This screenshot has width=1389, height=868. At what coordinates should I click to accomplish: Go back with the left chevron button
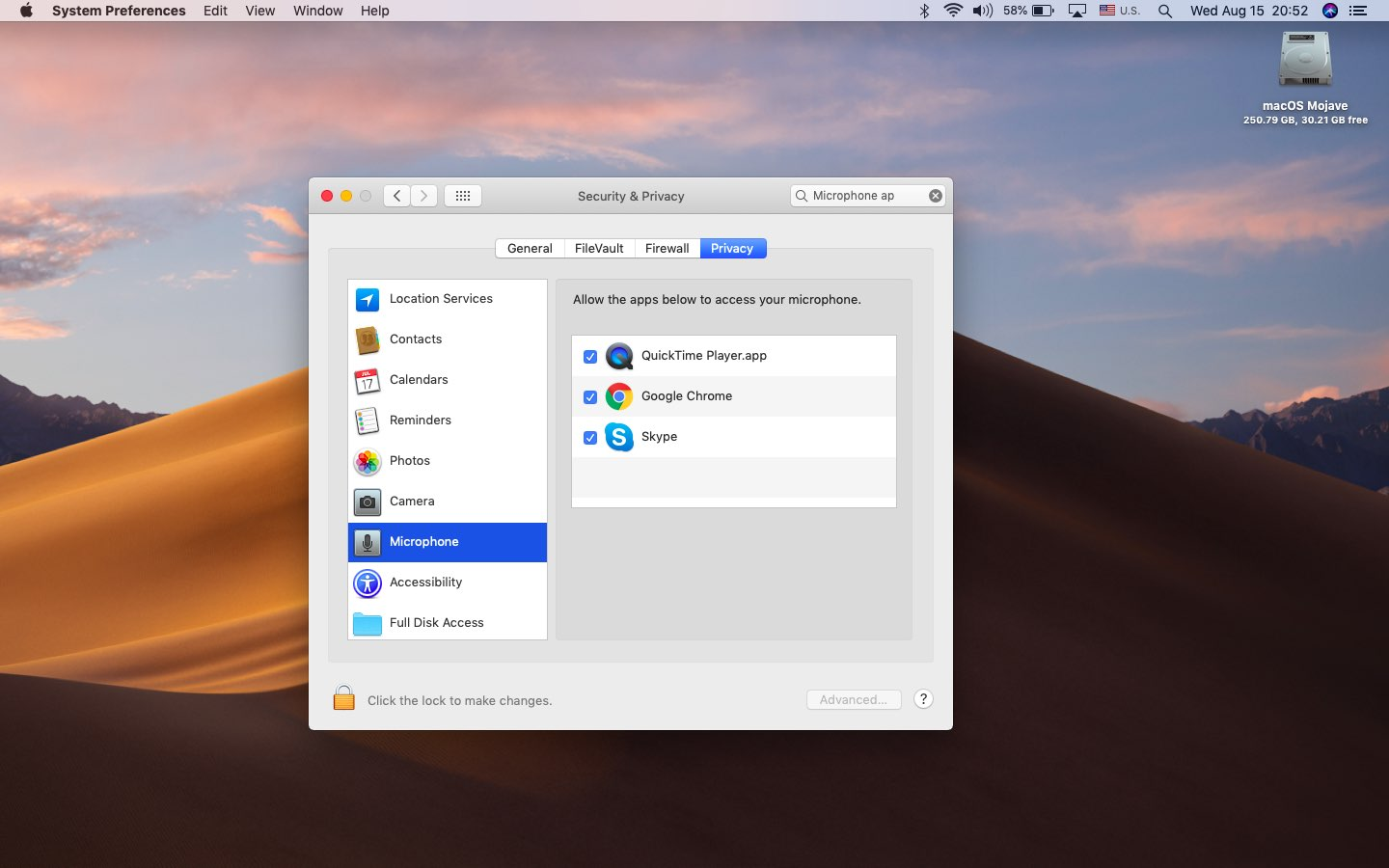tap(396, 196)
